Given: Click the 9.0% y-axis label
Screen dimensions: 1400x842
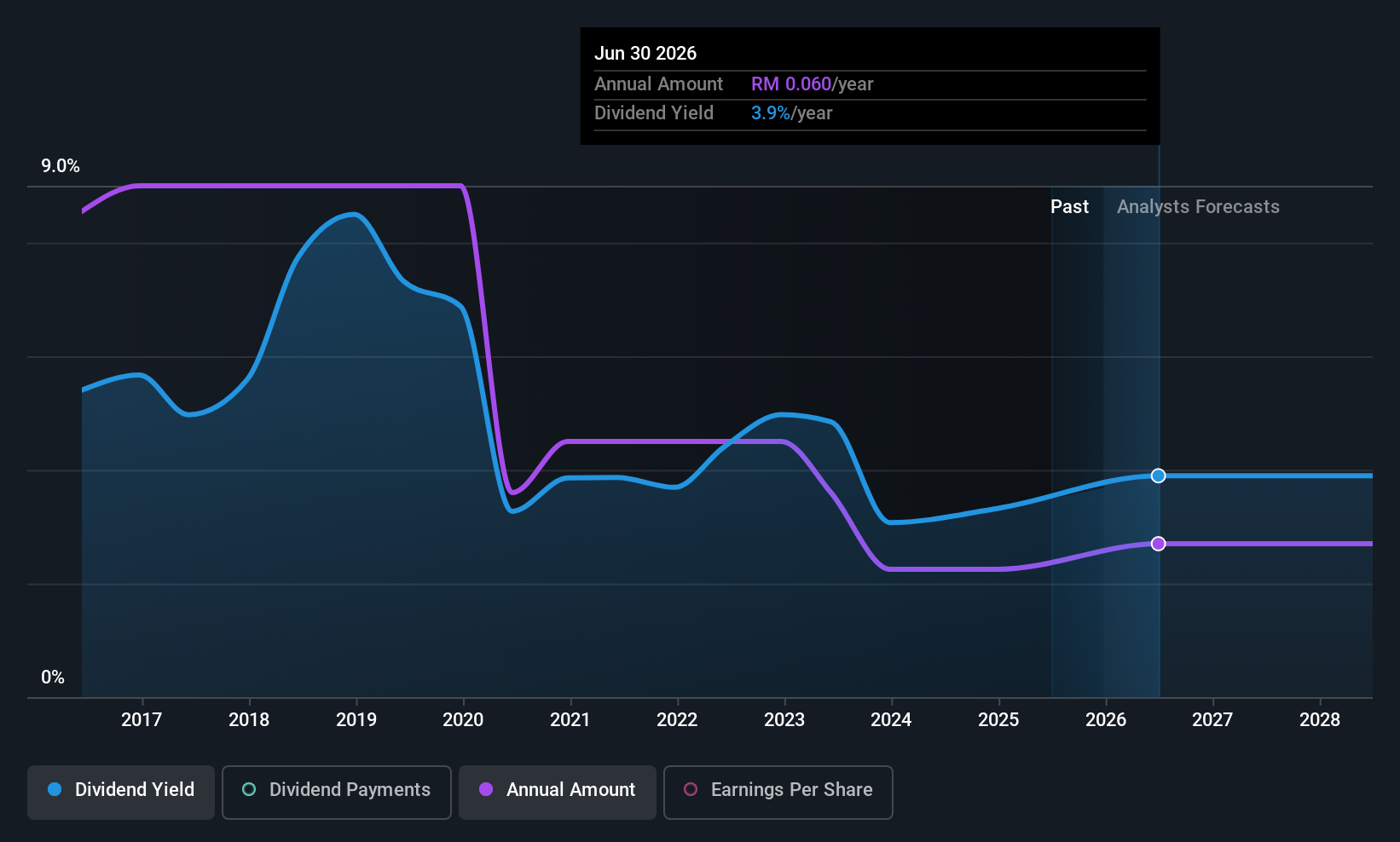Looking at the screenshot, I should click(61, 166).
